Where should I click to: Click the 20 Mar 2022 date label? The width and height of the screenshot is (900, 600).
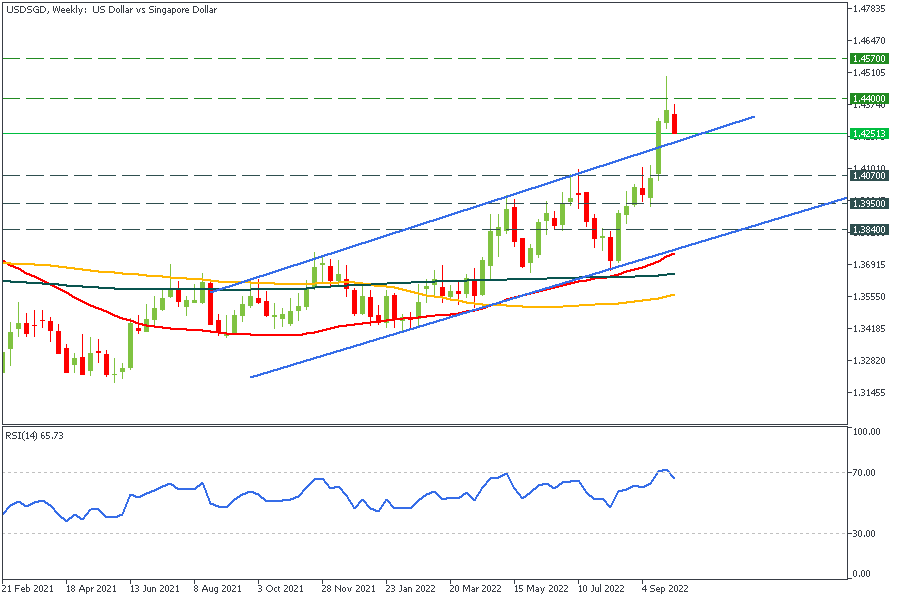pos(476,589)
